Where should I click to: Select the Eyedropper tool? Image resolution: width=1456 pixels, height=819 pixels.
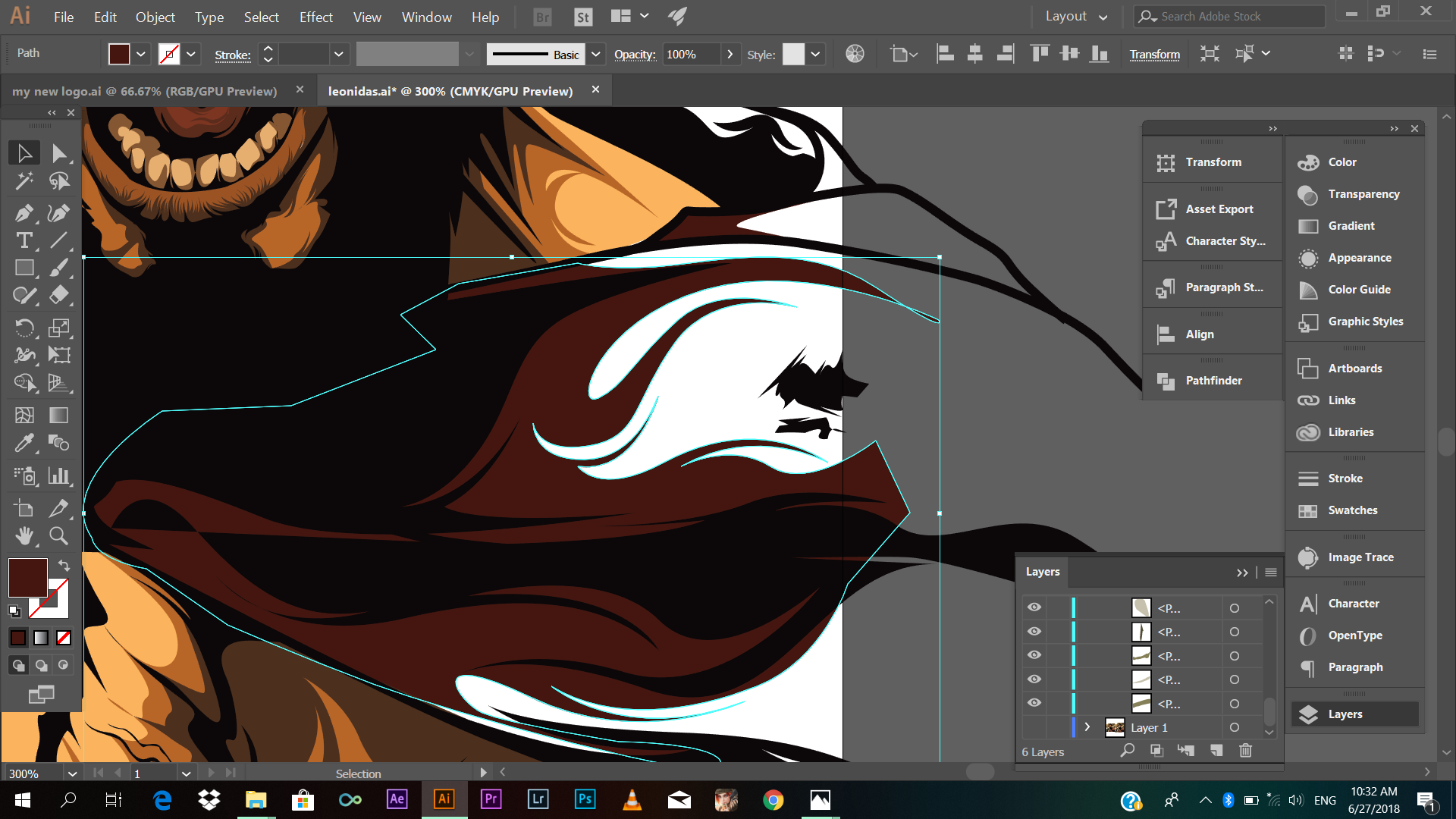point(24,443)
